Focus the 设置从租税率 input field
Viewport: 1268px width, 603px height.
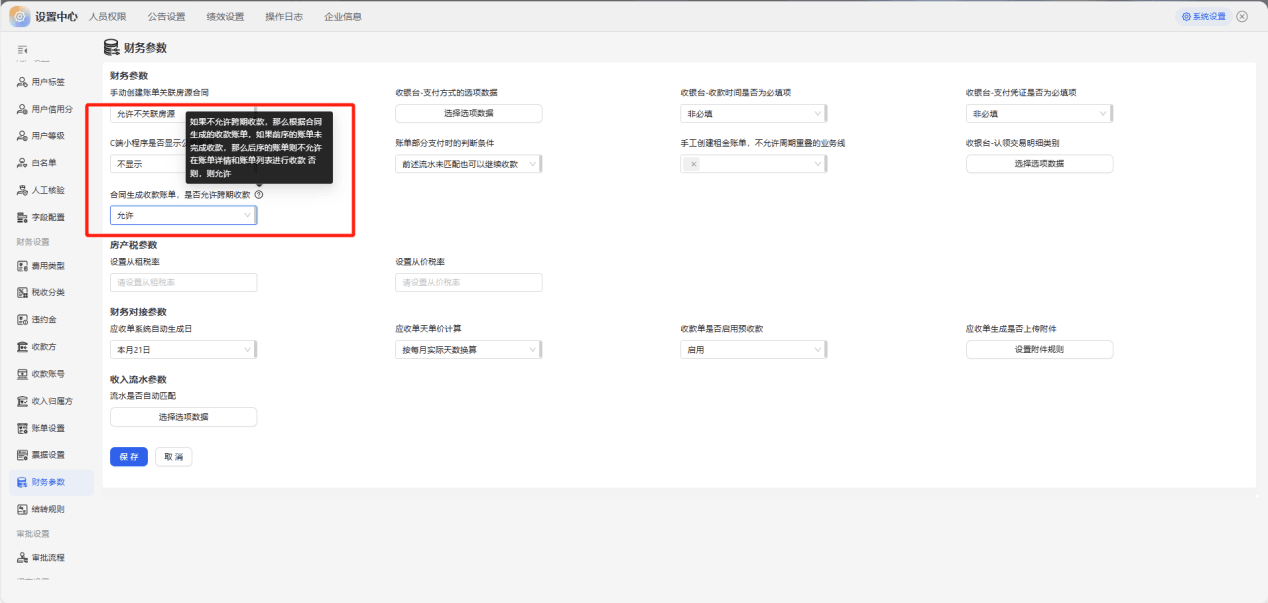tap(183, 282)
